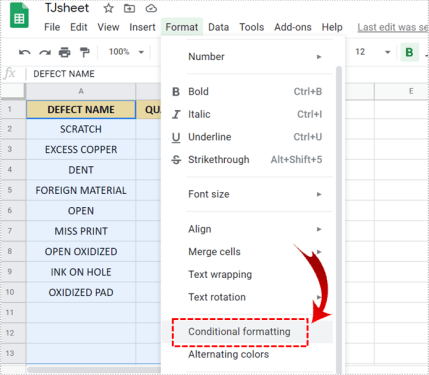Image resolution: width=429 pixels, height=375 pixels.
Task: Click the undo arrow icon
Action: pos(24,52)
